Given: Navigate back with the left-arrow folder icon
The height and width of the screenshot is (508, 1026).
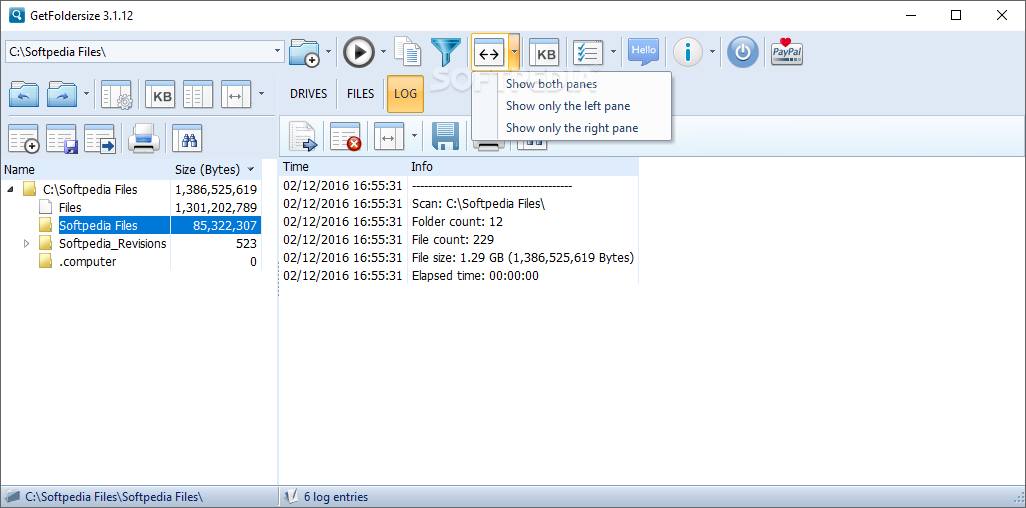Looking at the screenshot, I should pyautogui.click(x=24, y=94).
